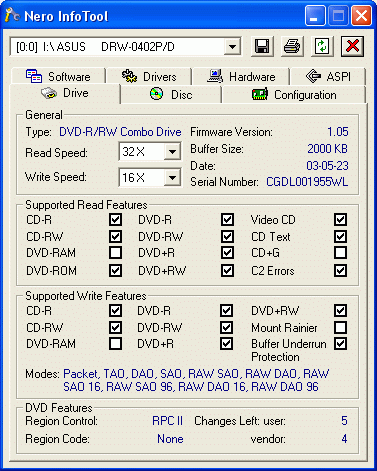Click the floppy disk save icon

(262, 46)
